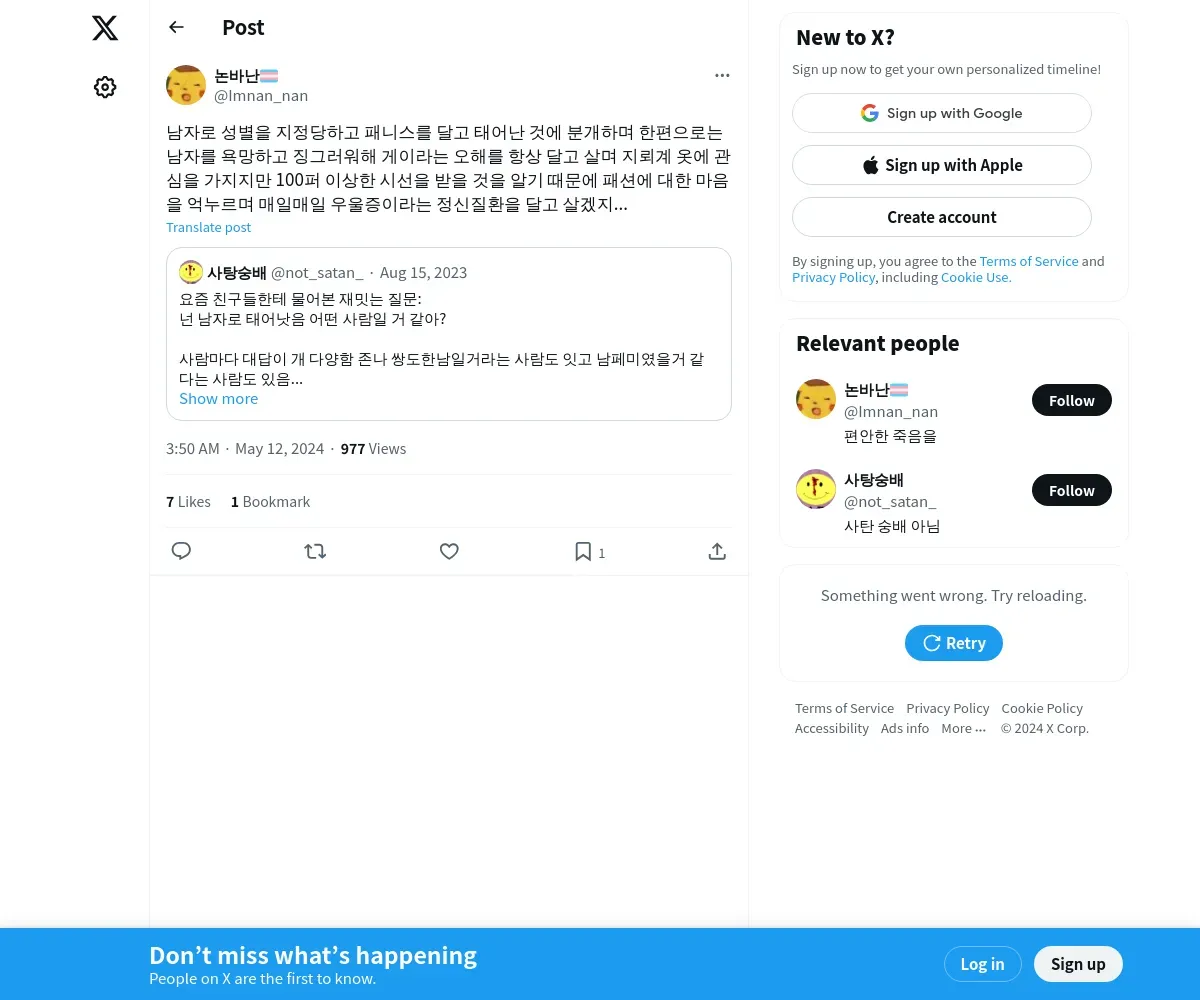Follow the @lmnan_nan account
Image resolution: width=1200 pixels, height=1000 pixels.
[x=1072, y=400]
